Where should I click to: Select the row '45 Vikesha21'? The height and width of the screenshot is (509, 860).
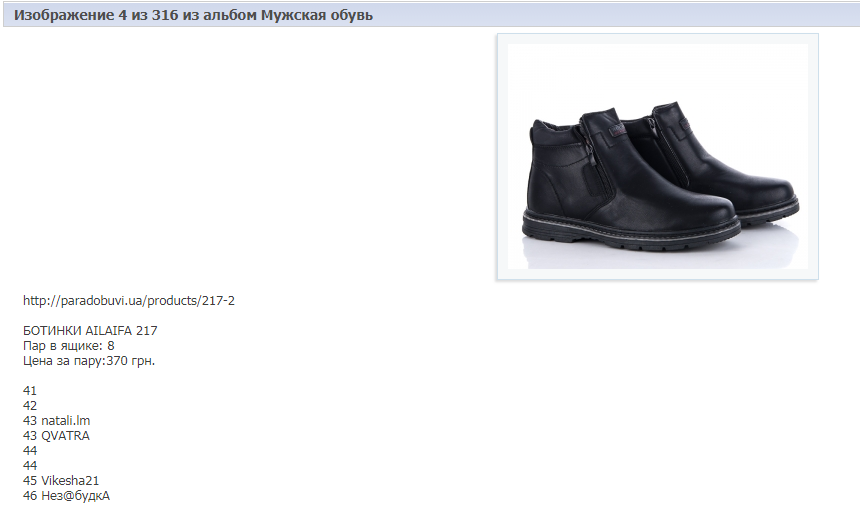(x=61, y=480)
